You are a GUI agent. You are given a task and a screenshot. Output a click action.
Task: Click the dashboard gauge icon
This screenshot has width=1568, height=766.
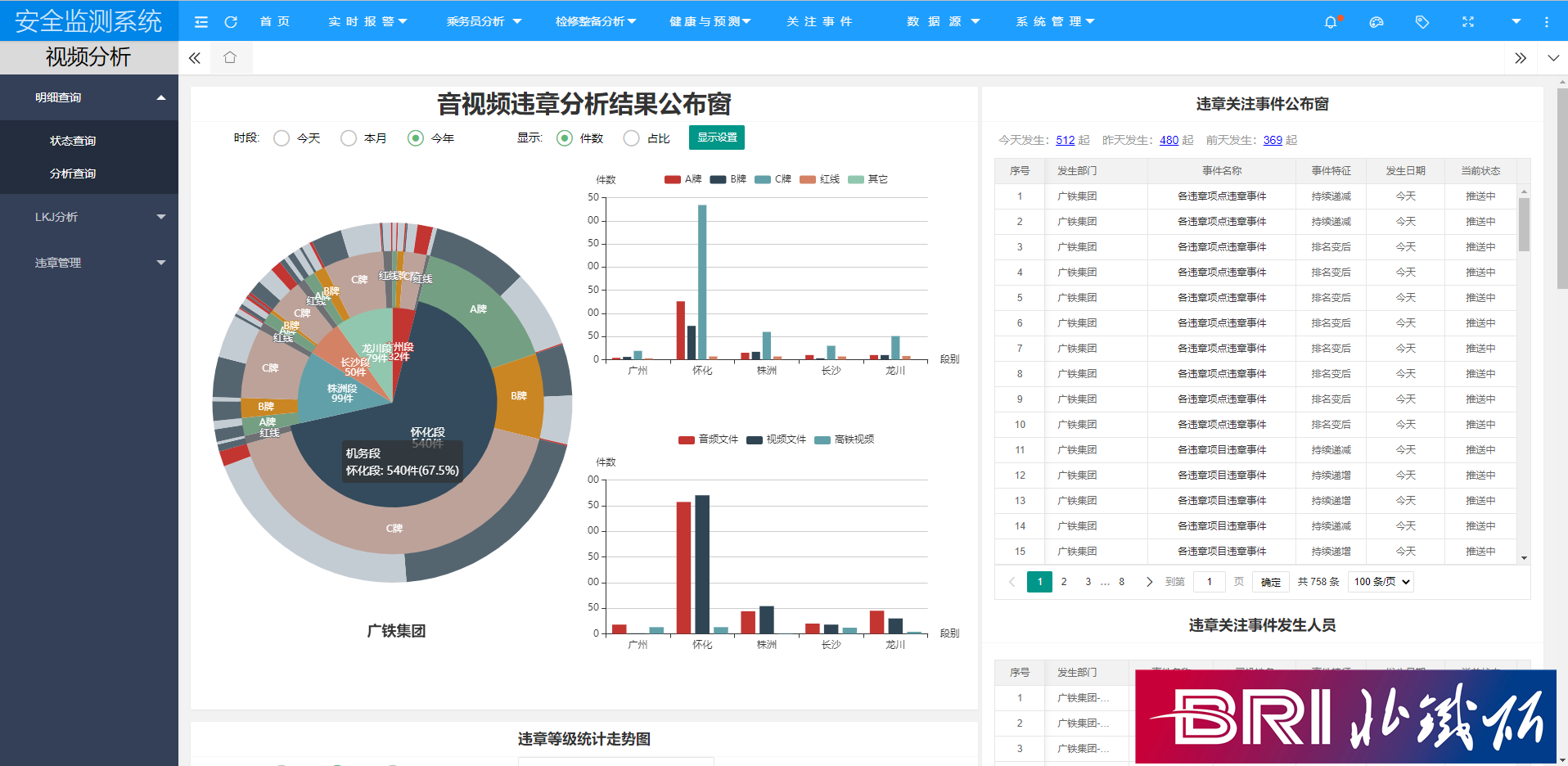click(1377, 22)
